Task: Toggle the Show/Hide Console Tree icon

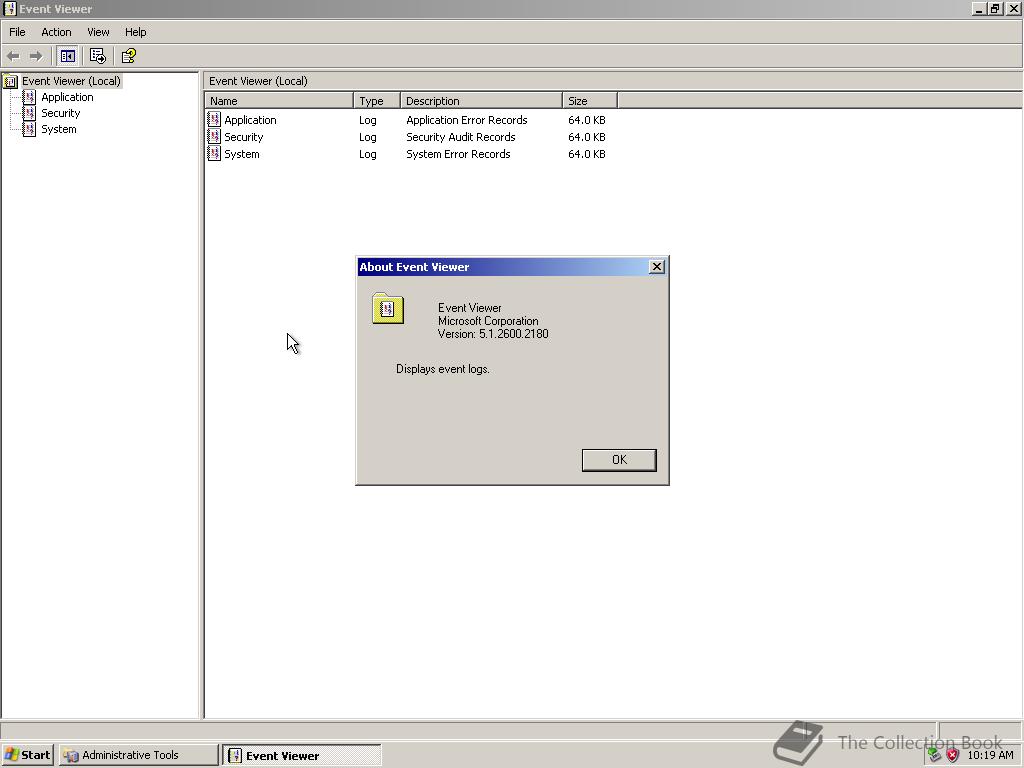Action: (67, 56)
